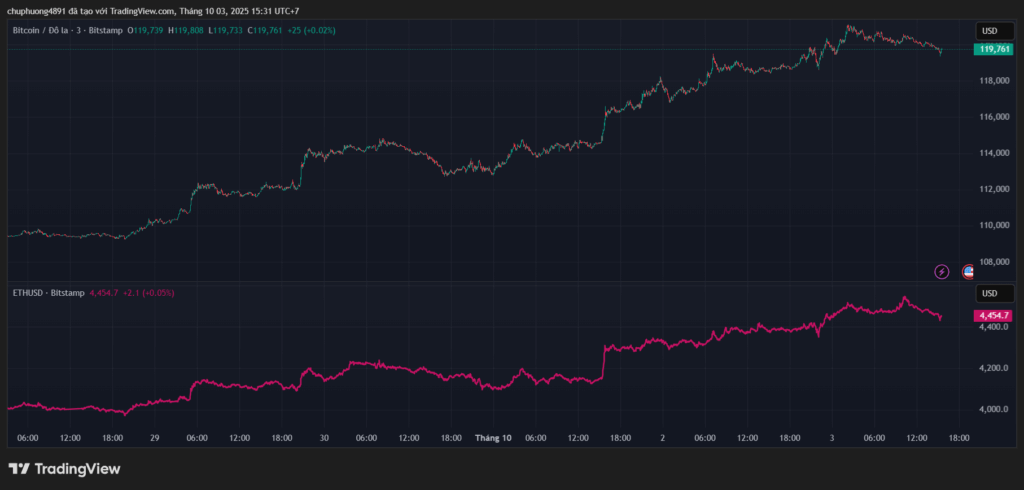Open USD currency selector on Bitcoin pane

pyautogui.click(x=990, y=30)
